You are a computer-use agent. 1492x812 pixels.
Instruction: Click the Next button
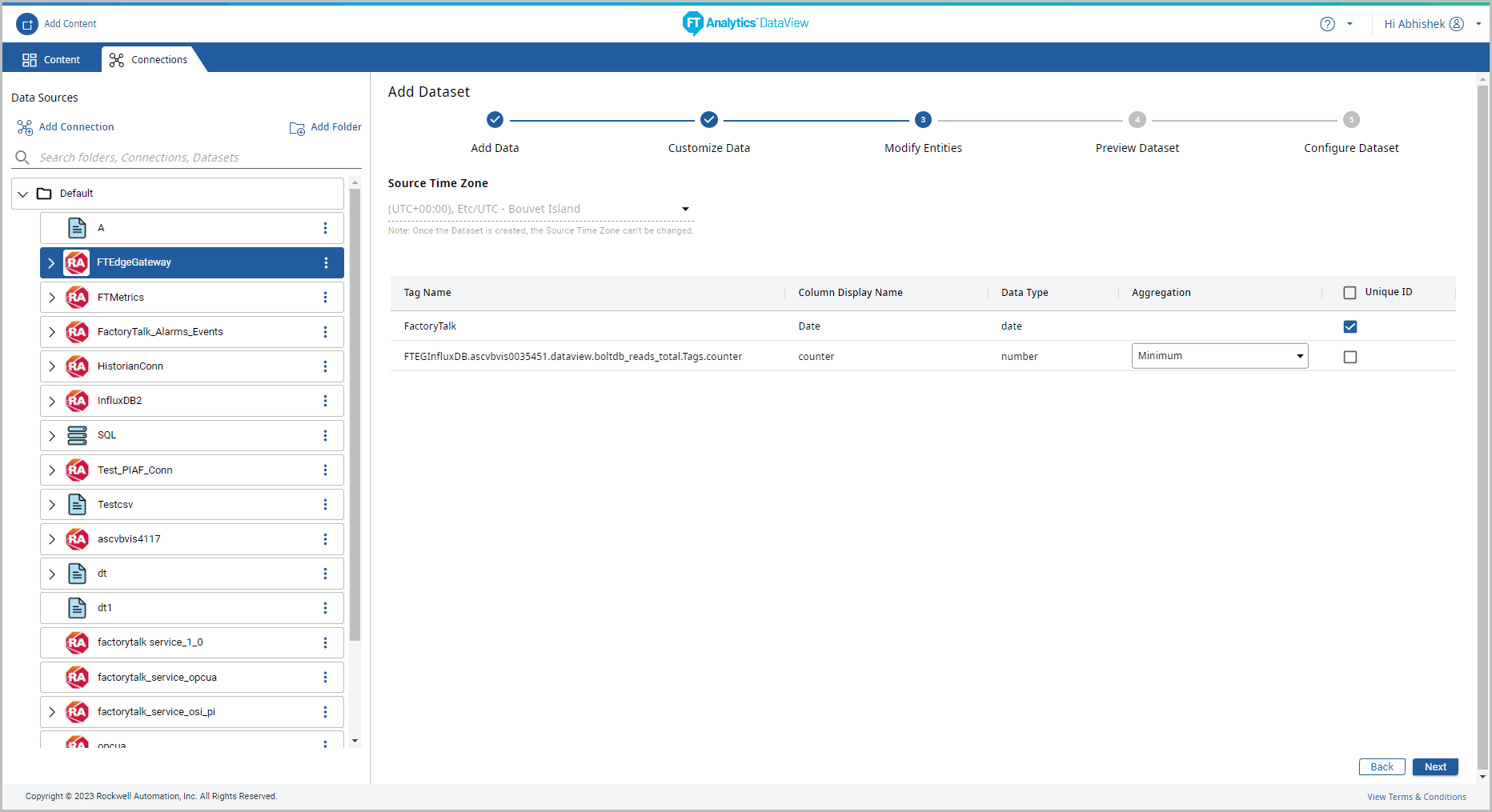pyautogui.click(x=1434, y=766)
